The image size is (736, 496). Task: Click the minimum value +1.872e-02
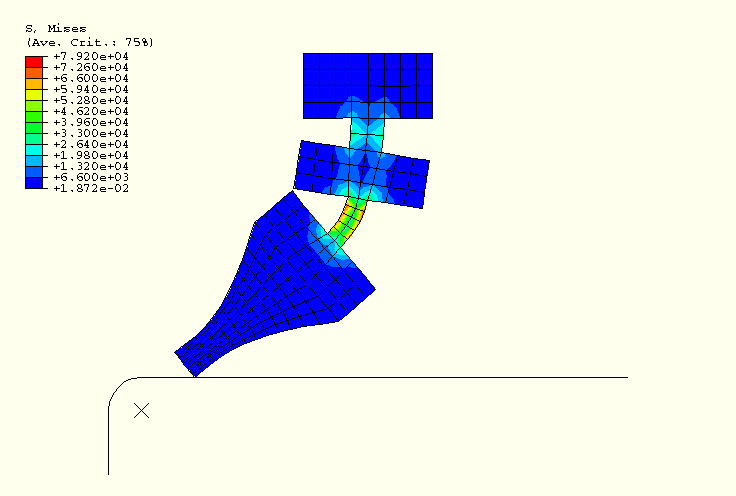[x=91, y=188]
